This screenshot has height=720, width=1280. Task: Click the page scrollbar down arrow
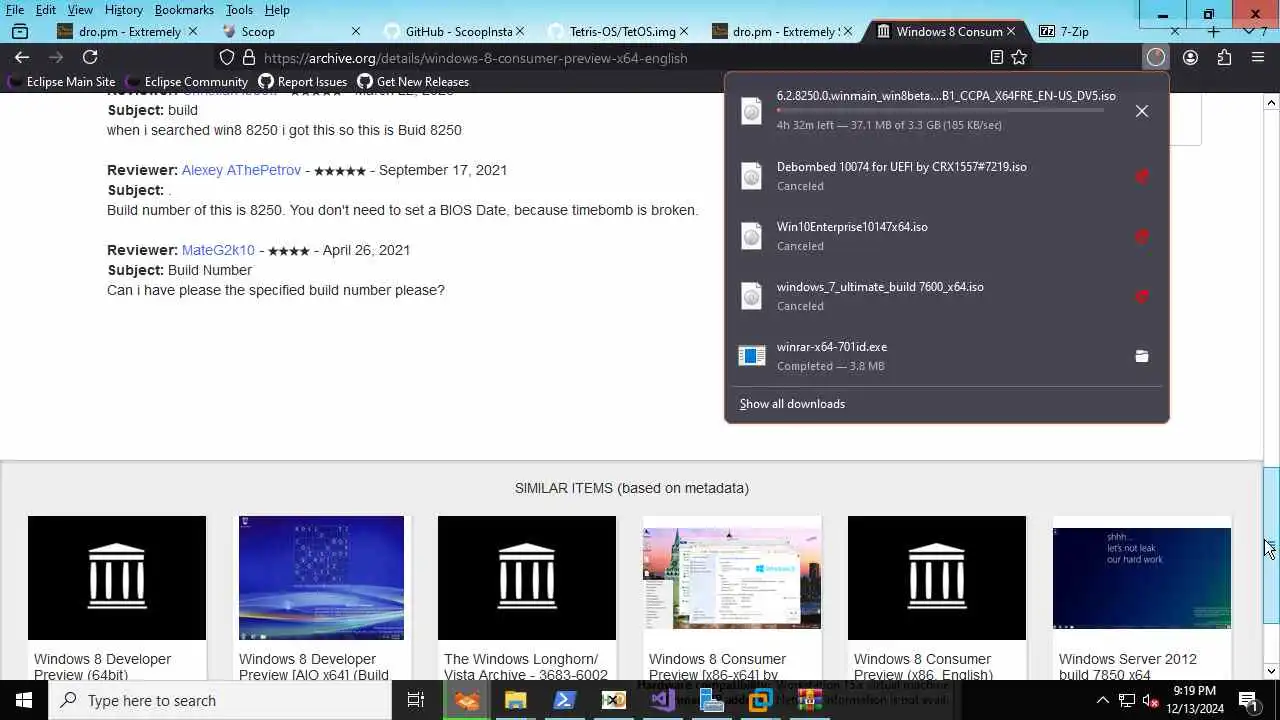pyautogui.click(x=1271, y=671)
